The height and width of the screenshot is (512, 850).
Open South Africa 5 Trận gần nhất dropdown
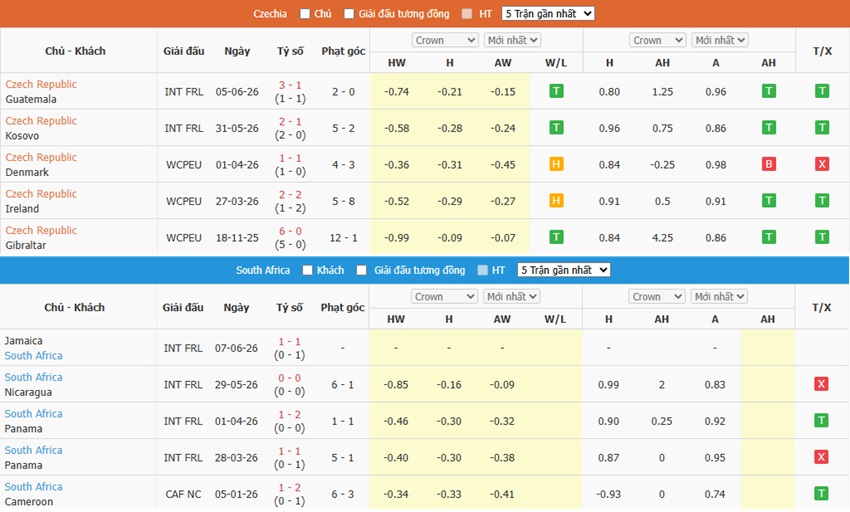pos(564,270)
